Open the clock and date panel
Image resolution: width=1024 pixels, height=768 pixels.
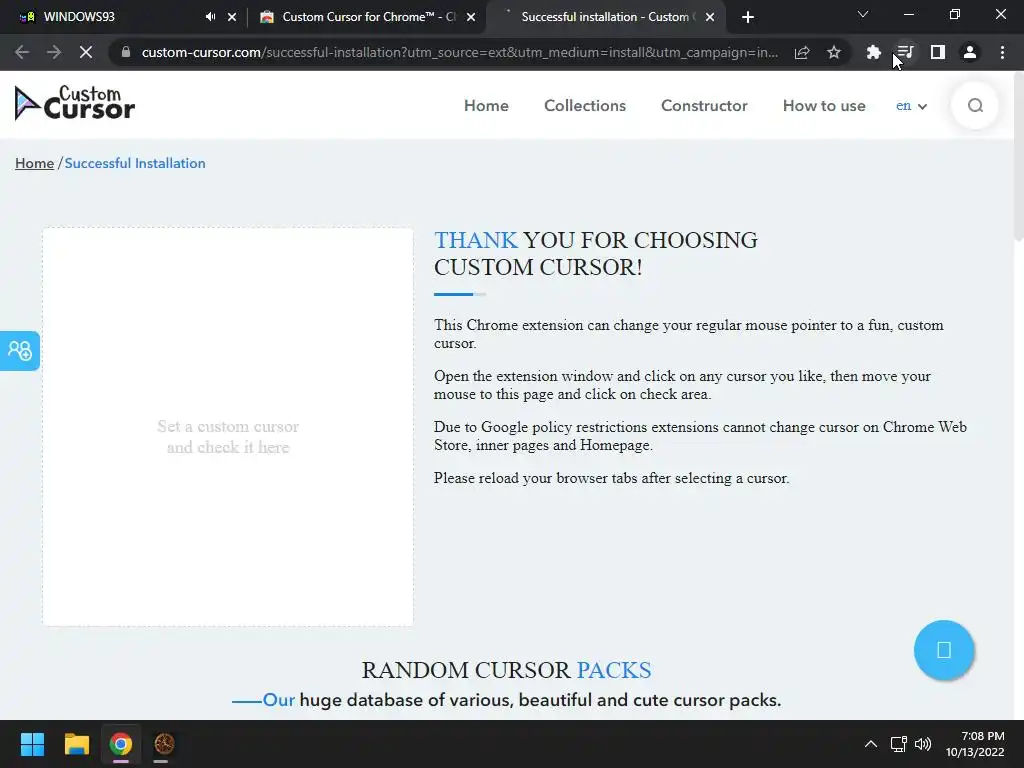pyautogui.click(x=975, y=744)
